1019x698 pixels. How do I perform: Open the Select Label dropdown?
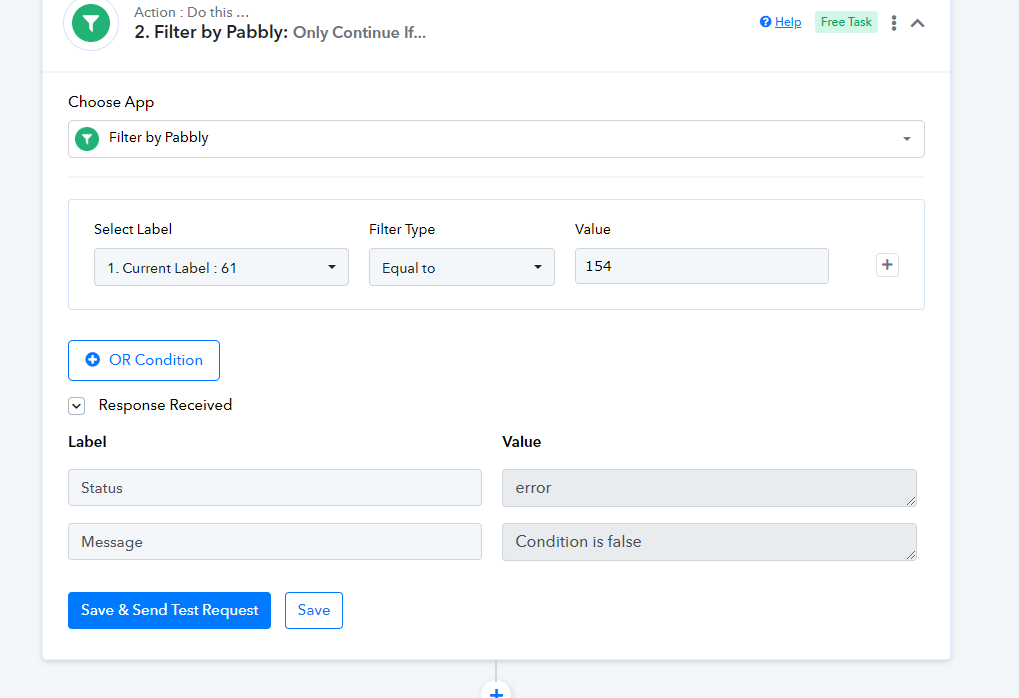pyautogui.click(x=222, y=267)
